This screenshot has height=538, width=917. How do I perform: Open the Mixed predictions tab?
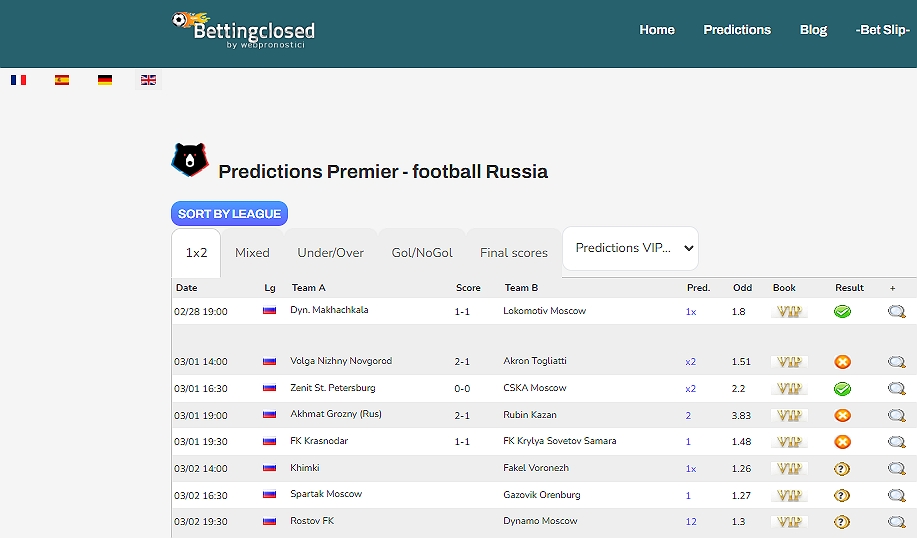[x=252, y=253]
